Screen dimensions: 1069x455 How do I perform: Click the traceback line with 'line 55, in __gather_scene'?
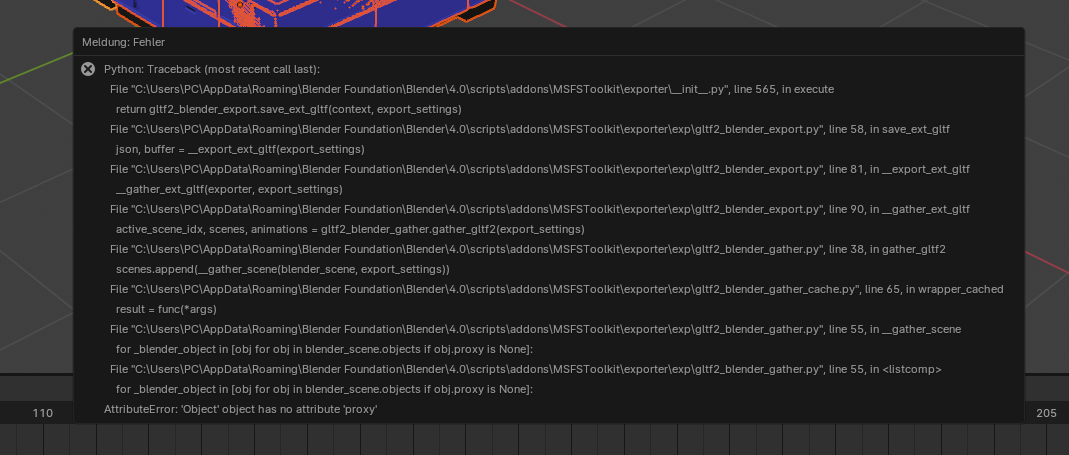(x=535, y=329)
